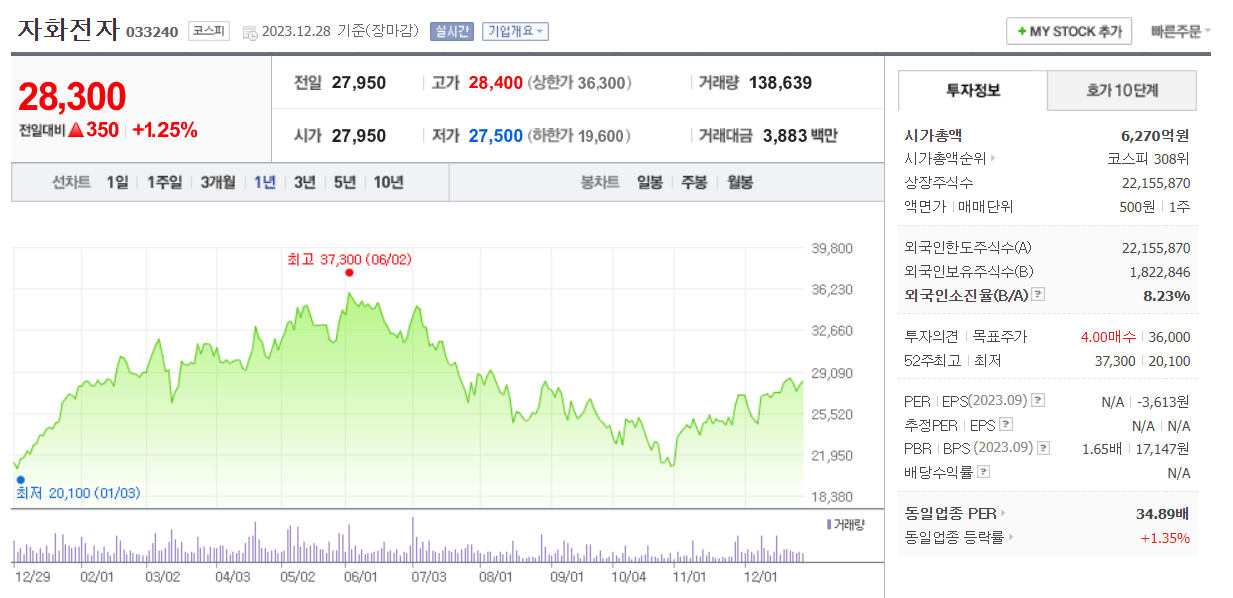Viewport: 1233px width, 598px height.
Task: Click help icon next to PER EPS(2023.09)
Action: pos(1038,401)
